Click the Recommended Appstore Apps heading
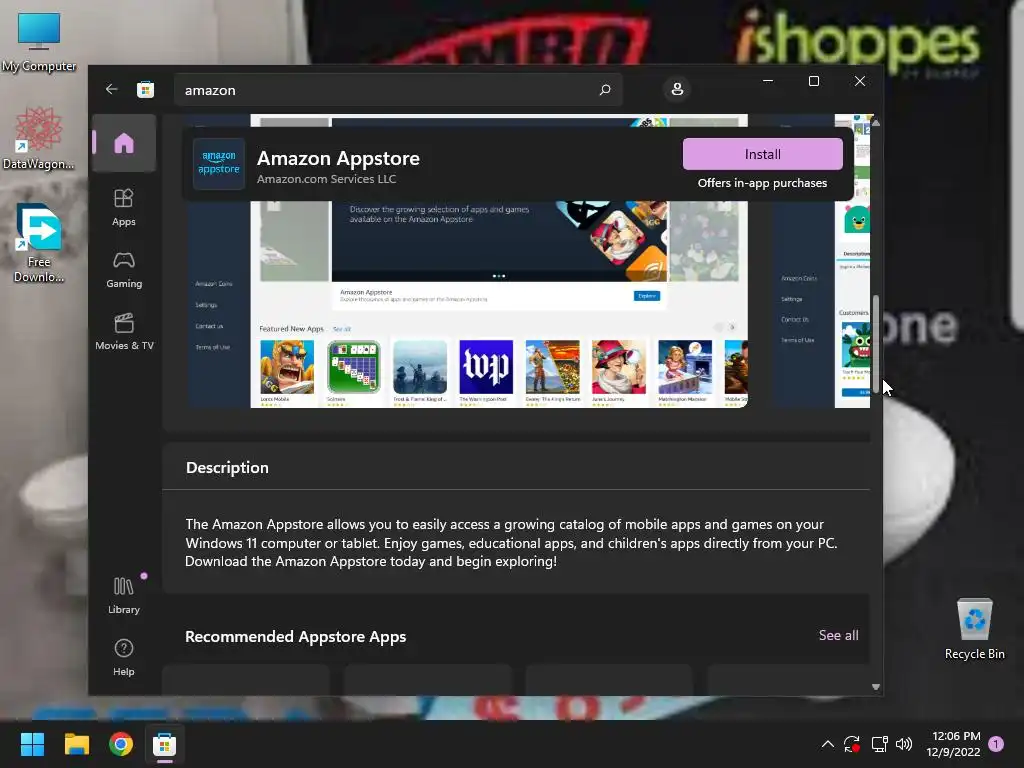 tap(295, 637)
